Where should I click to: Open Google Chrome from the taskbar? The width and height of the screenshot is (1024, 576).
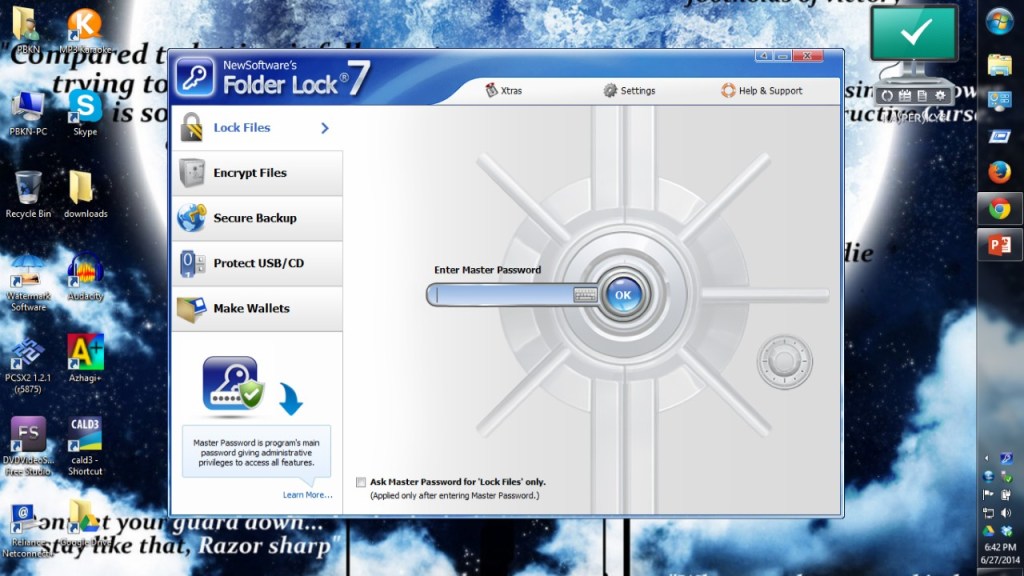tap(999, 209)
